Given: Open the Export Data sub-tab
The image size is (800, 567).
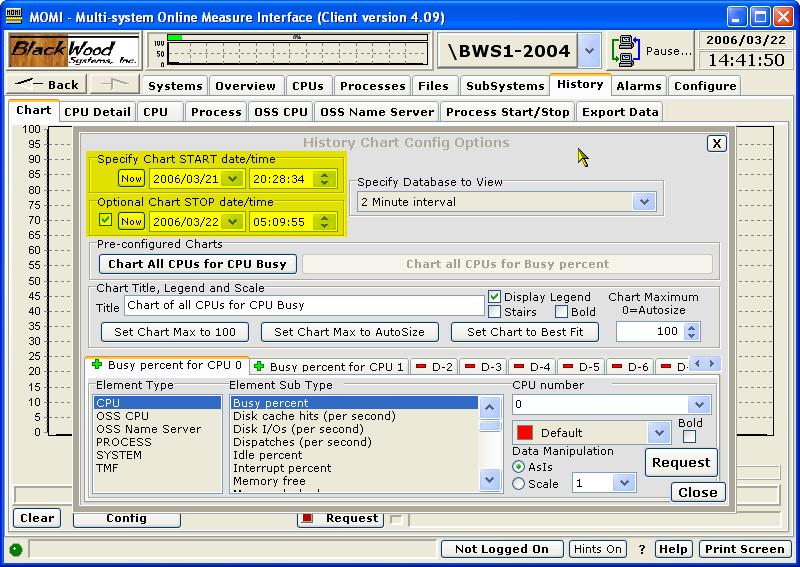Looking at the screenshot, I should tap(620, 112).
